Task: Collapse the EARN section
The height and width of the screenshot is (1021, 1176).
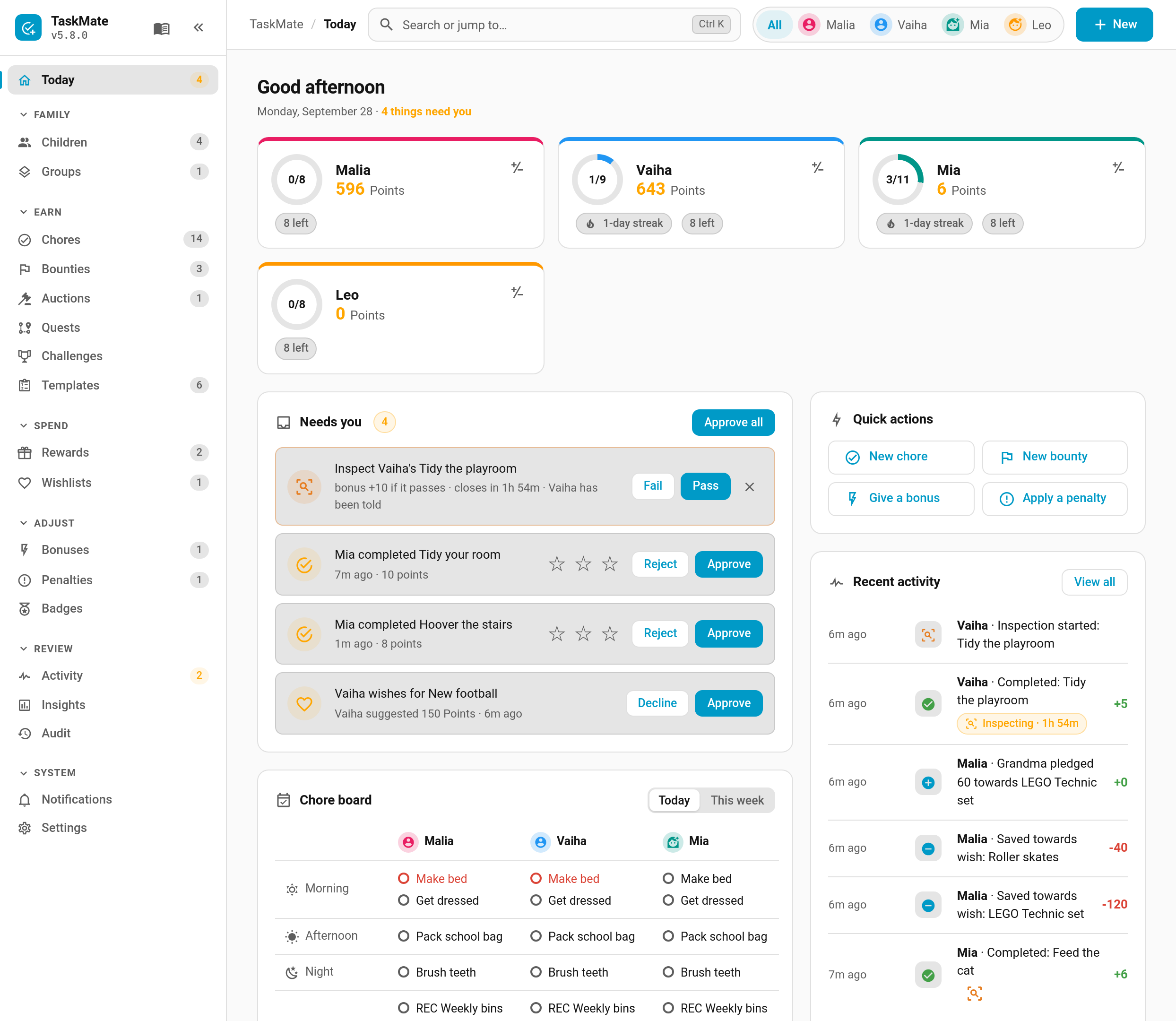Action: point(41,212)
